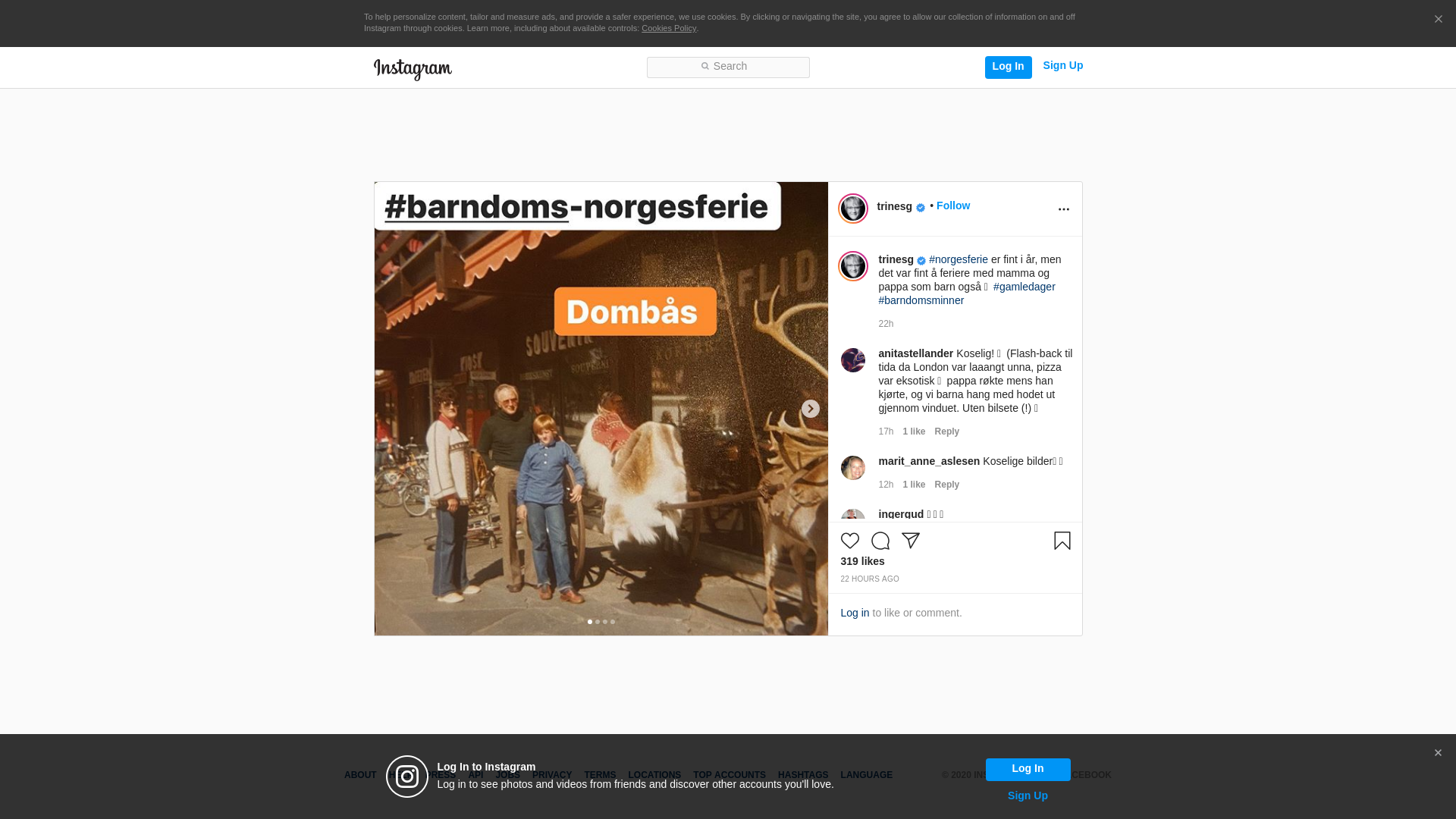The image size is (1456, 819).
Task: Open TOP ACCOUNTS footer link
Action: [729, 775]
